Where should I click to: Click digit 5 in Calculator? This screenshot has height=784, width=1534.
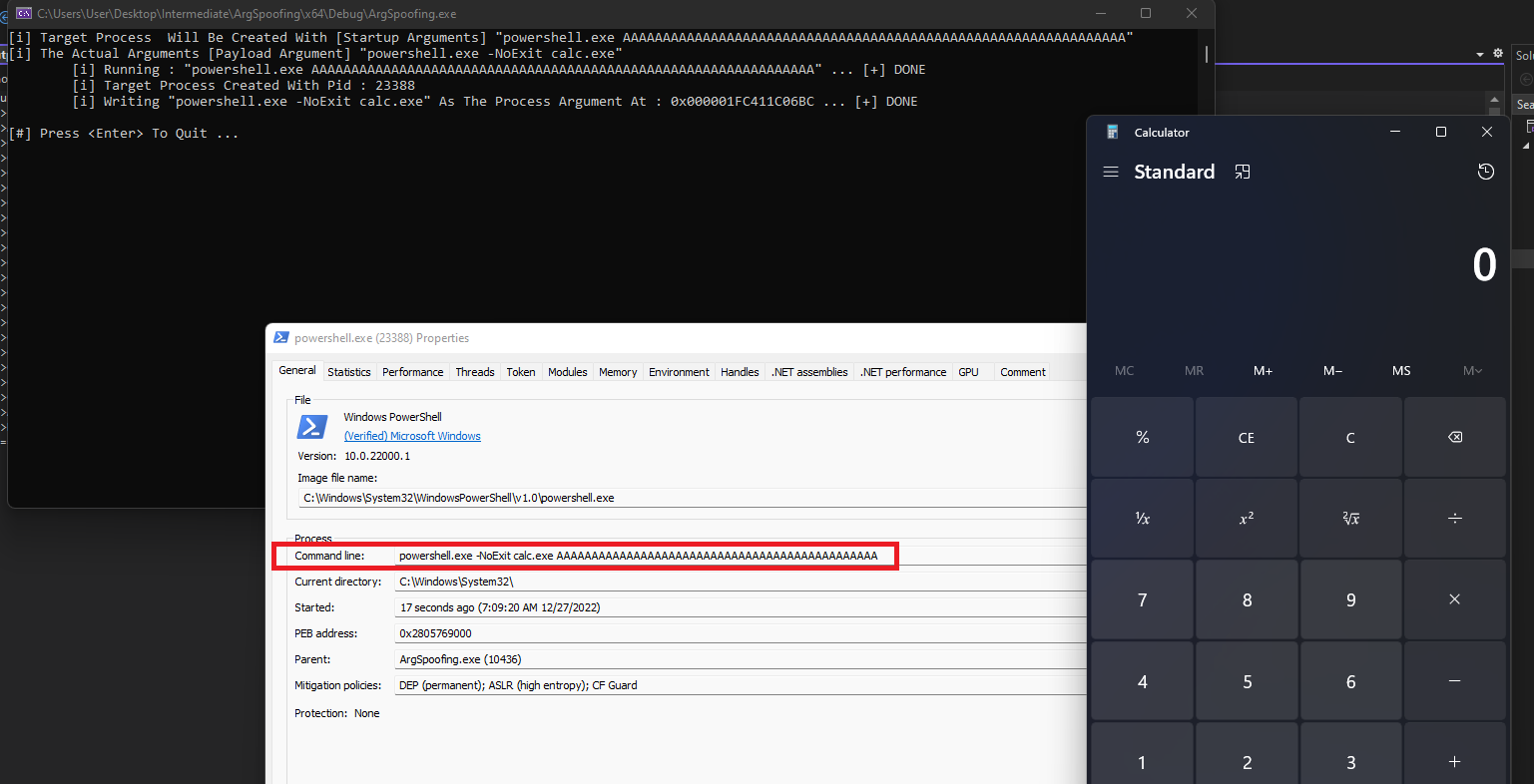1247,681
